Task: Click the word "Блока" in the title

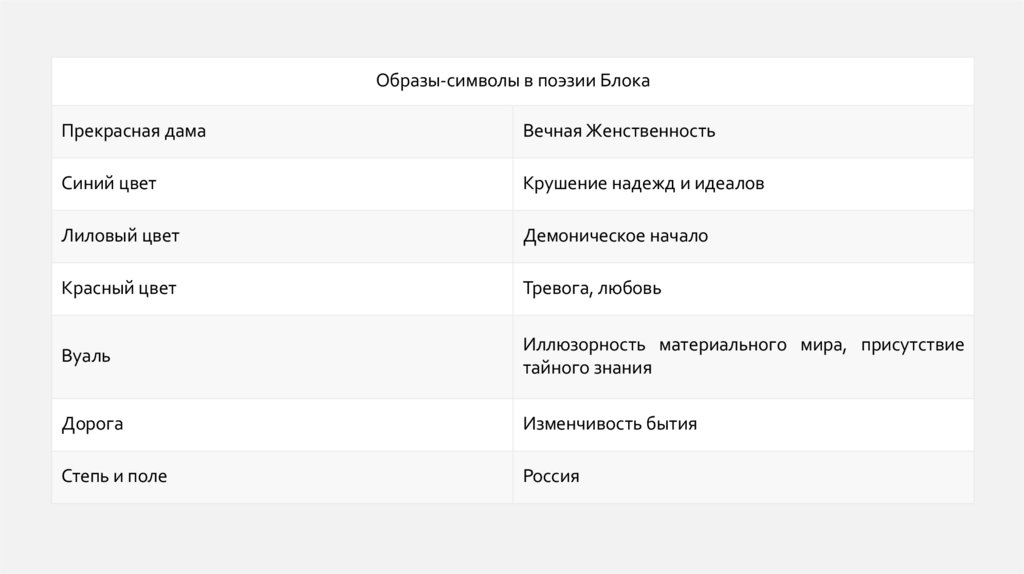Action: (625, 81)
